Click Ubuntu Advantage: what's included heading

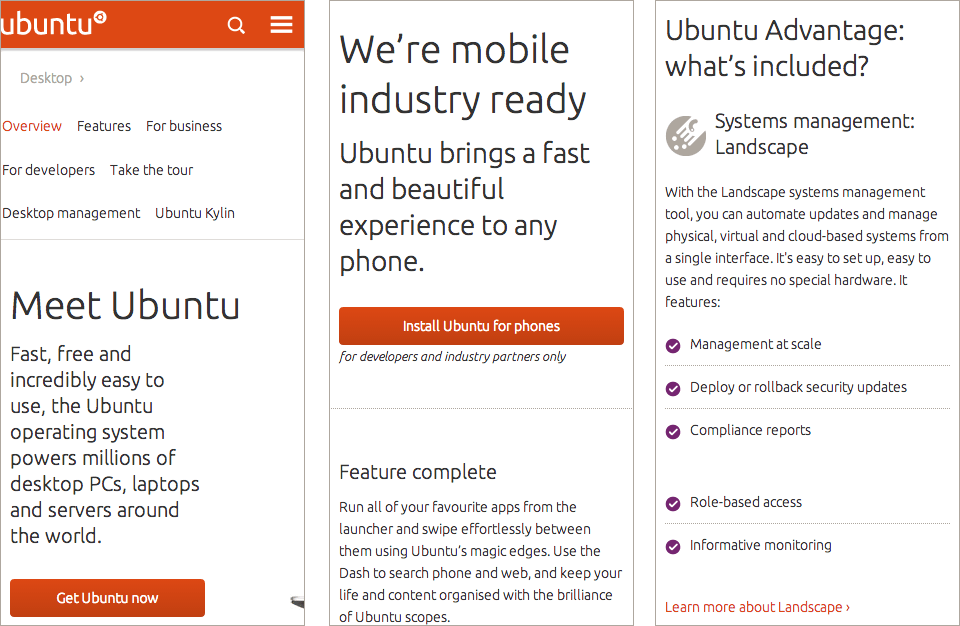785,48
